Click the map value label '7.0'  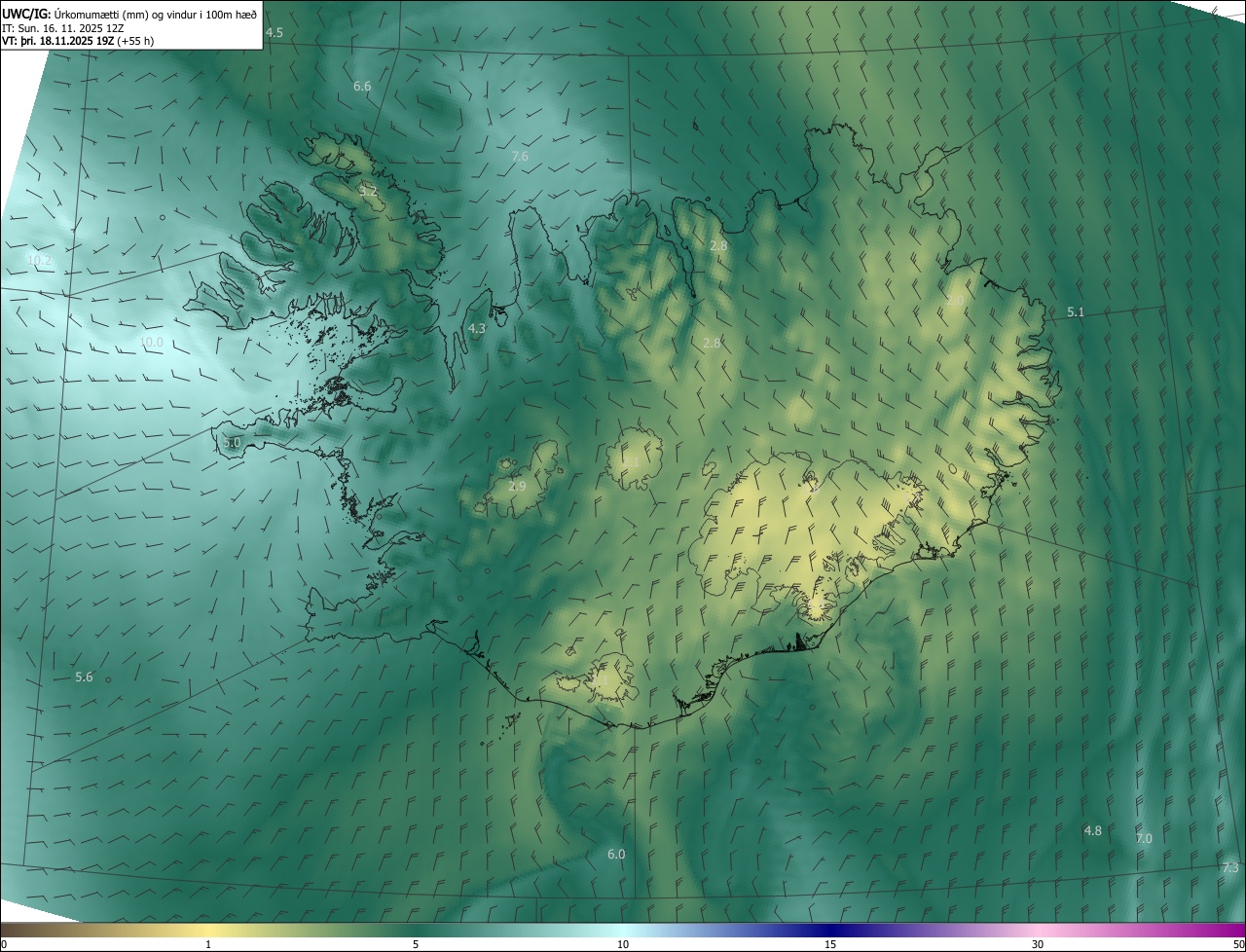coord(1144,838)
